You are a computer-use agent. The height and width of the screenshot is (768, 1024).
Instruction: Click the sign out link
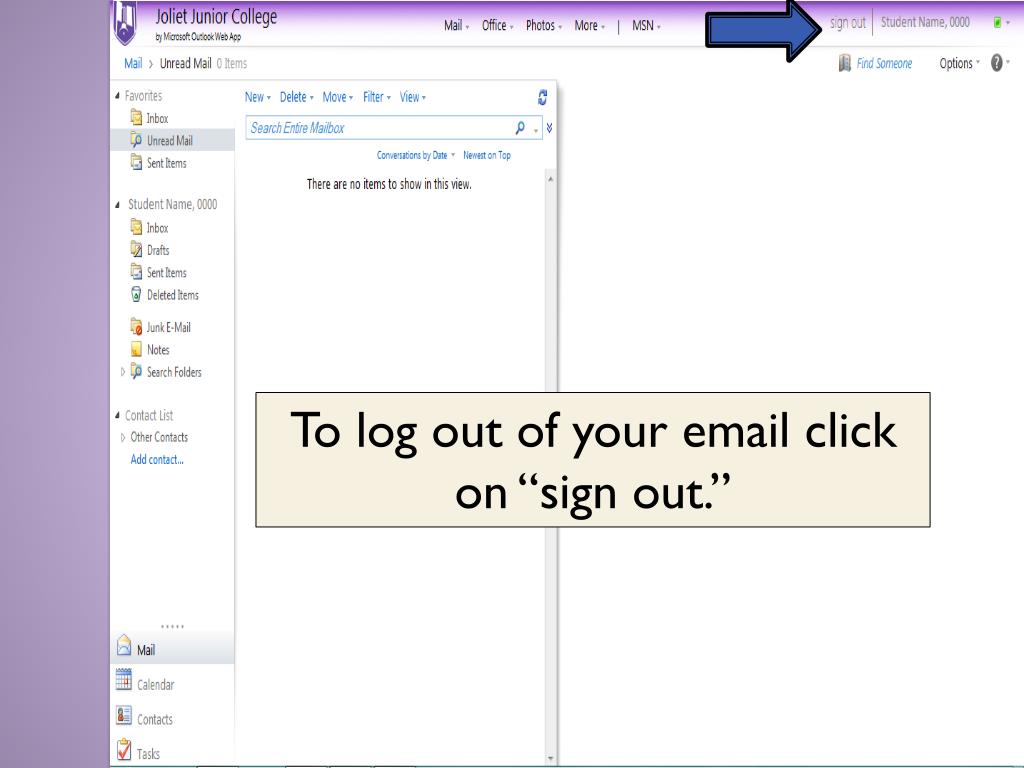click(x=847, y=22)
